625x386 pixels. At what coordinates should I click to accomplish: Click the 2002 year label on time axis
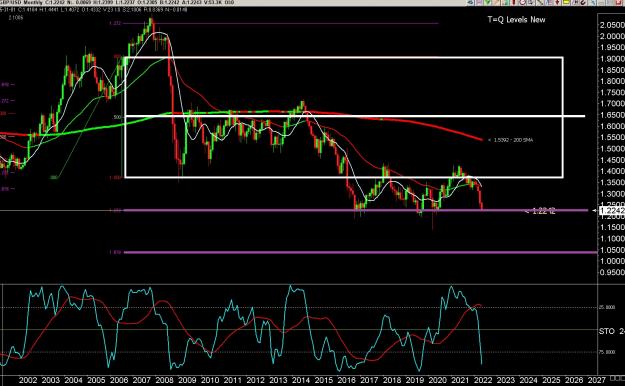[28, 380]
